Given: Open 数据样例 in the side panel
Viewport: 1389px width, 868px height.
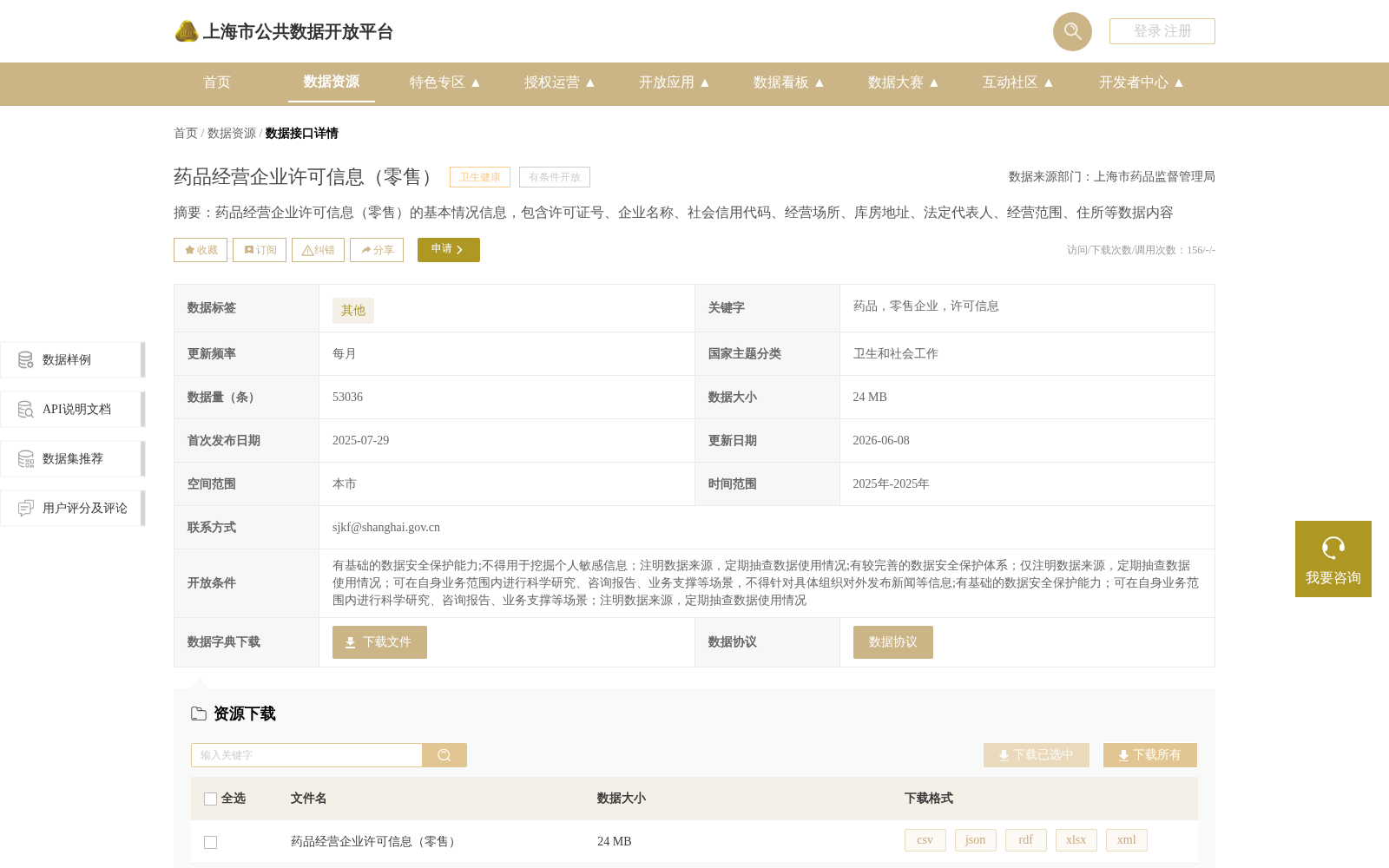Looking at the screenshot, I should click(x=72, y=359).
